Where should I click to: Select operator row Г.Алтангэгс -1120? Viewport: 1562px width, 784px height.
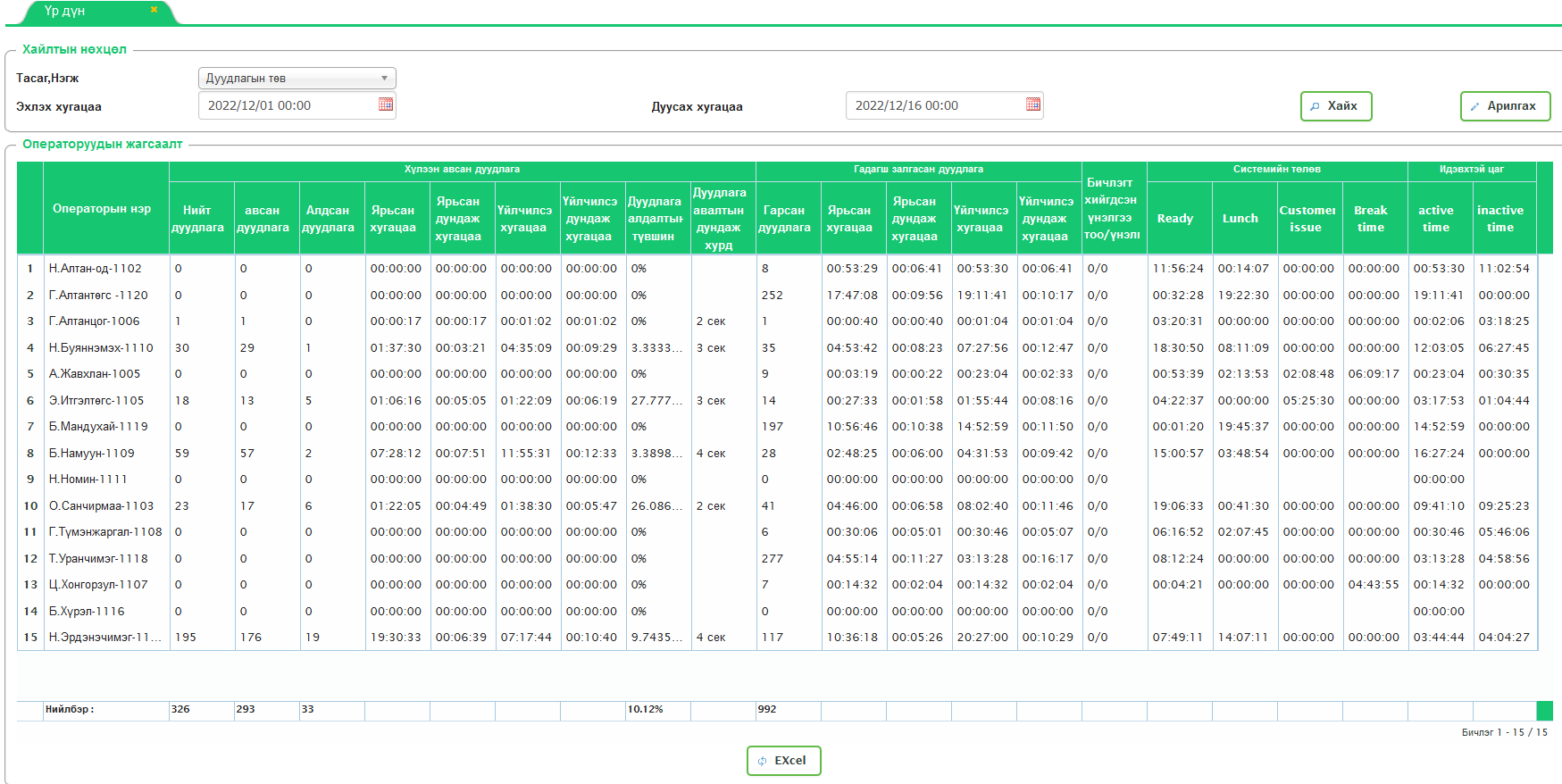[x=777, y=296]
